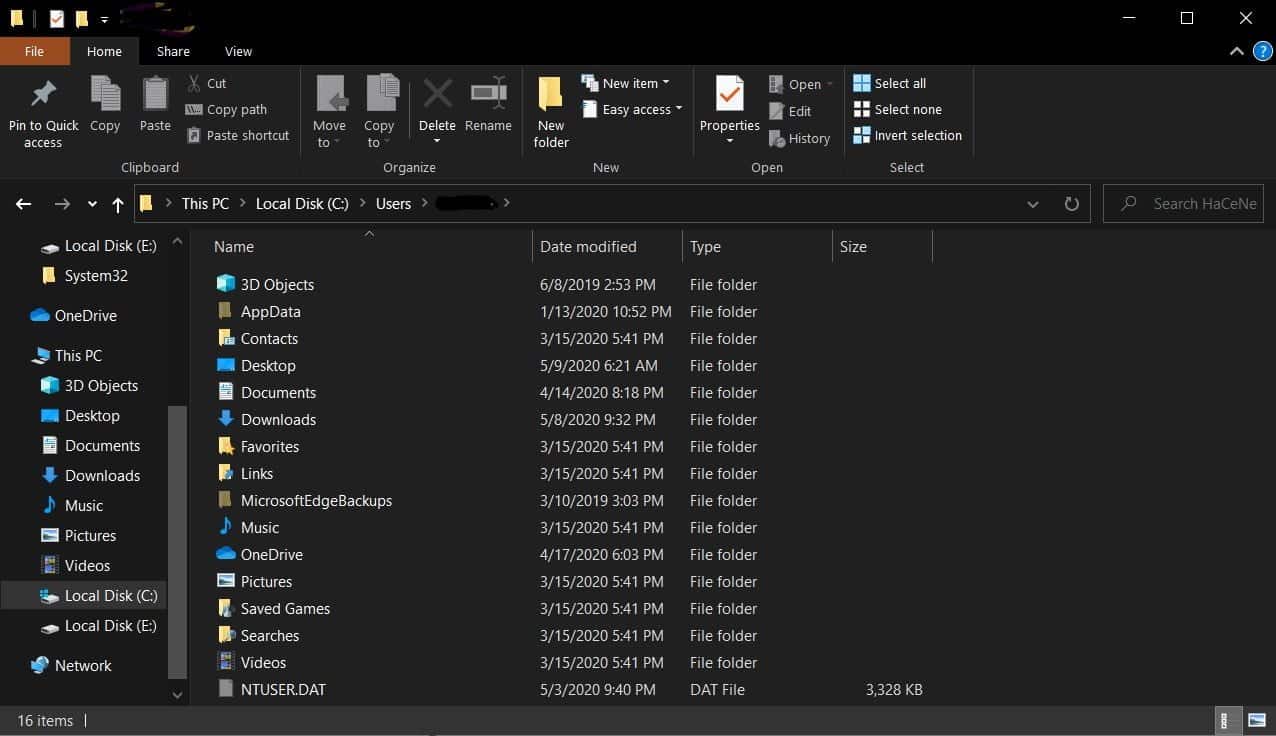Collapse the ribbon with the chevron

(x=1237, y=51)
